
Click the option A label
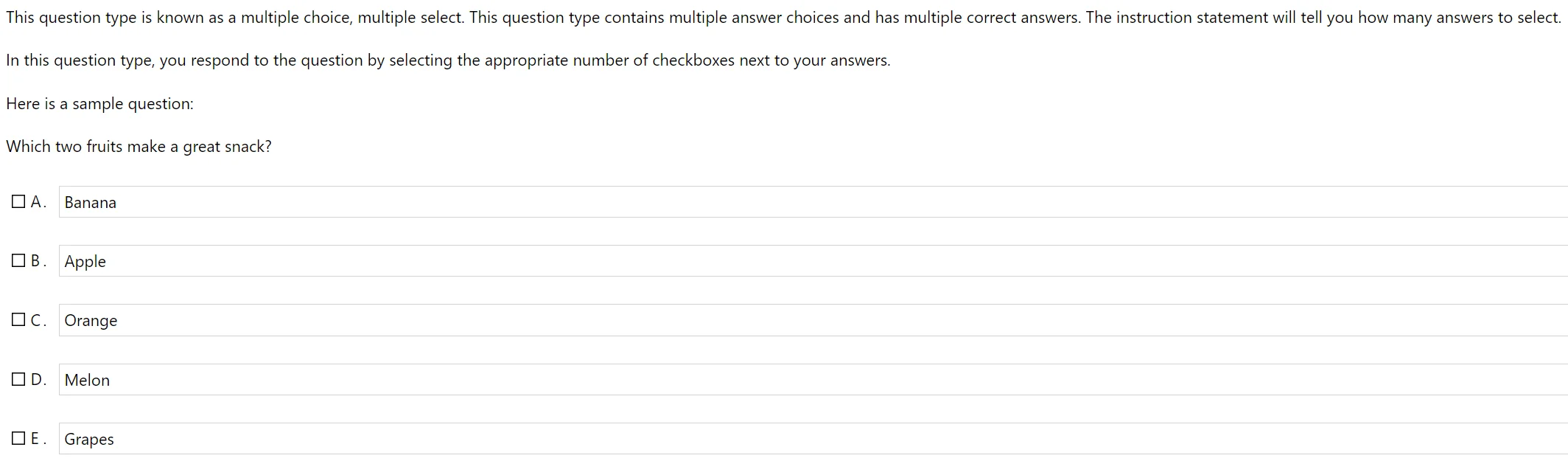tap(38, 200)
